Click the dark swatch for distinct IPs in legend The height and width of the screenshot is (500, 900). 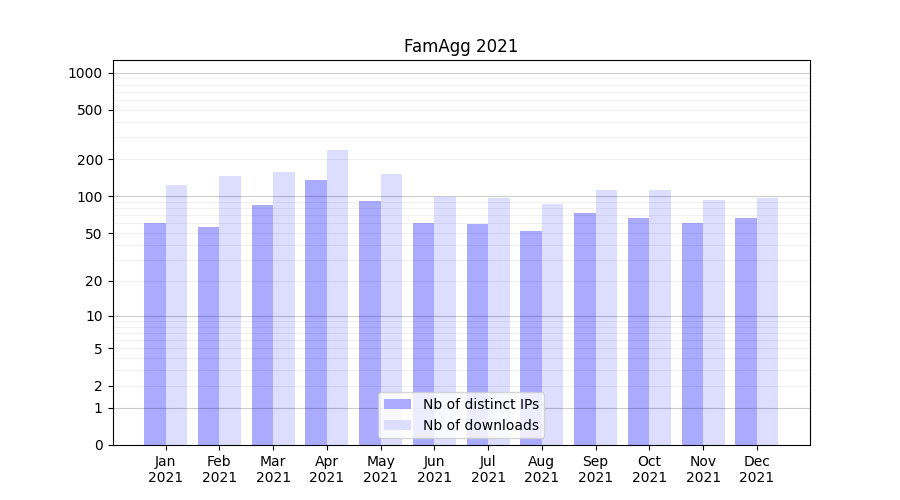[x=397, y=404]
